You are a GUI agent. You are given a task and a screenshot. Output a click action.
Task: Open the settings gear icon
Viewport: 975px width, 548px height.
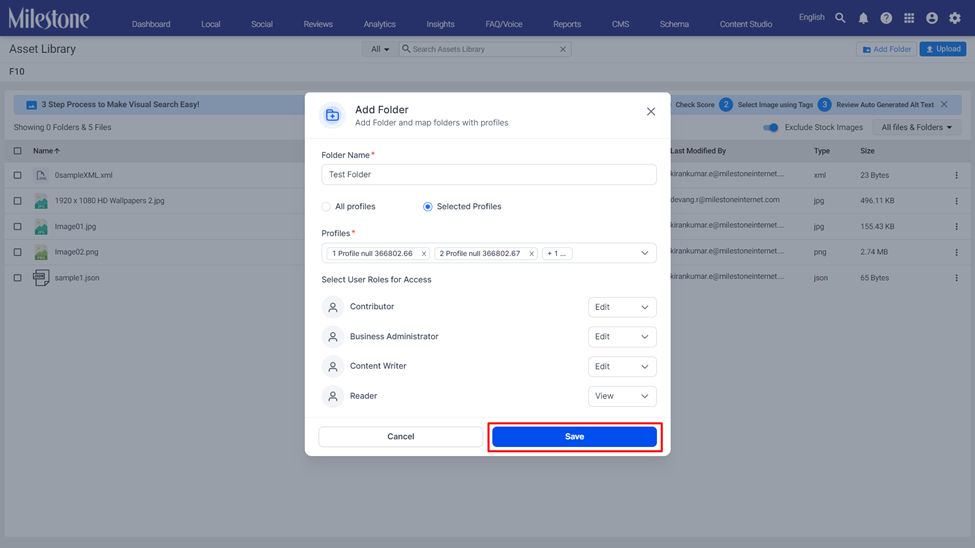pos(955,18)
